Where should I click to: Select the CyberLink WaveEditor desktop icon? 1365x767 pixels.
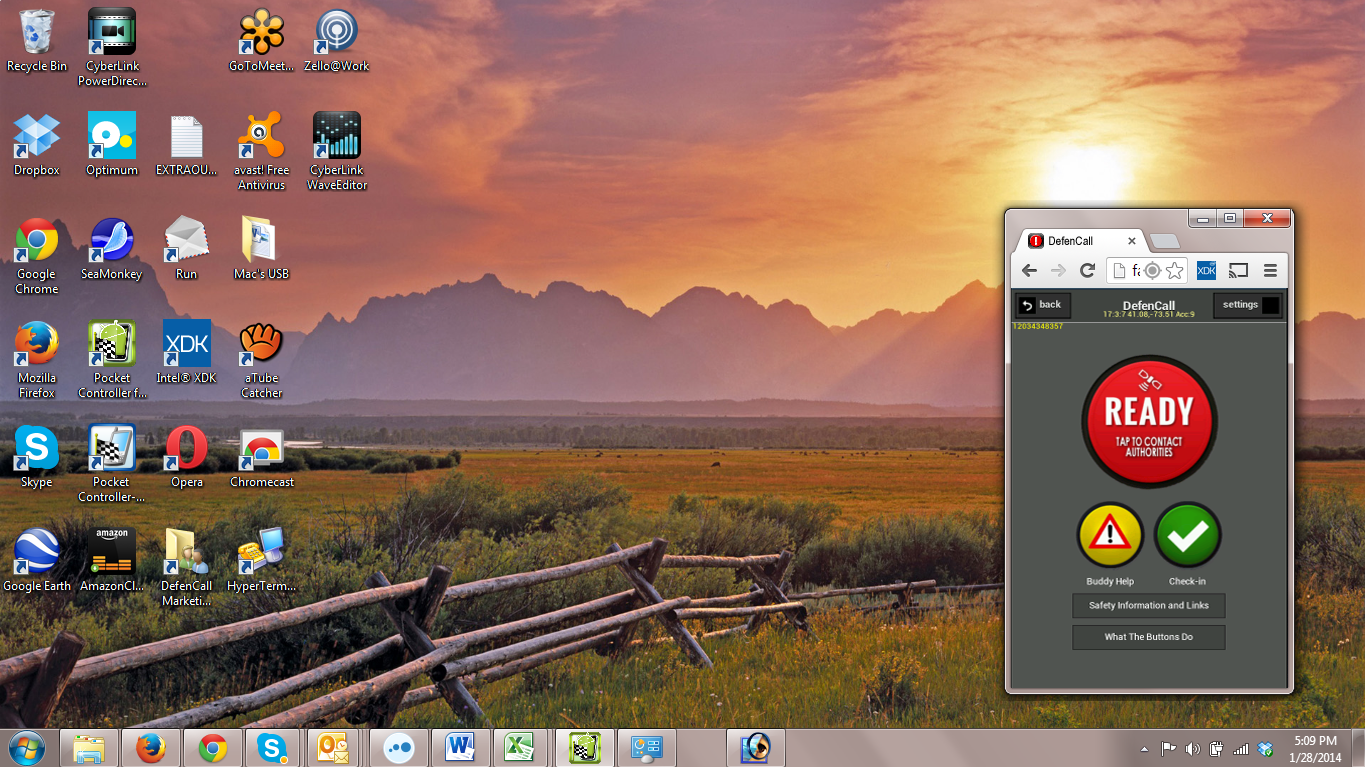(x=337, y=151)
